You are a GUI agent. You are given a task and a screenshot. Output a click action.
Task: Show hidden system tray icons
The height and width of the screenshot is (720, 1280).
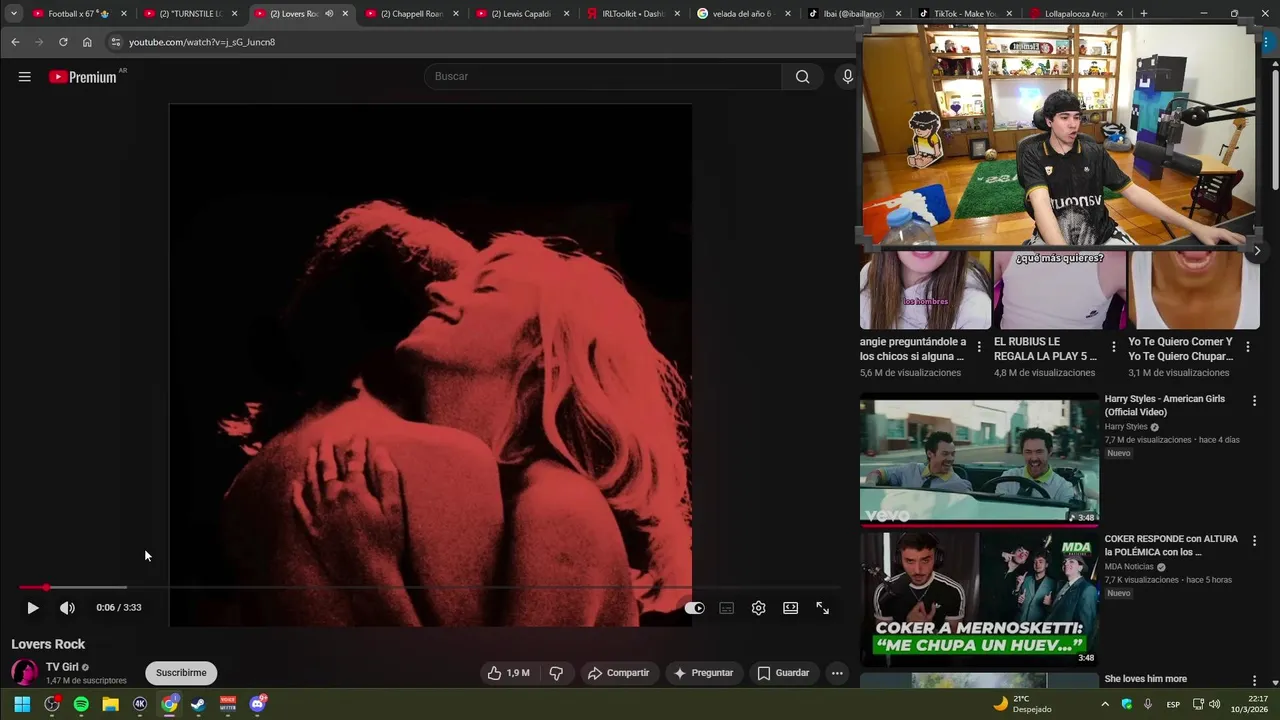point(1105,704)
